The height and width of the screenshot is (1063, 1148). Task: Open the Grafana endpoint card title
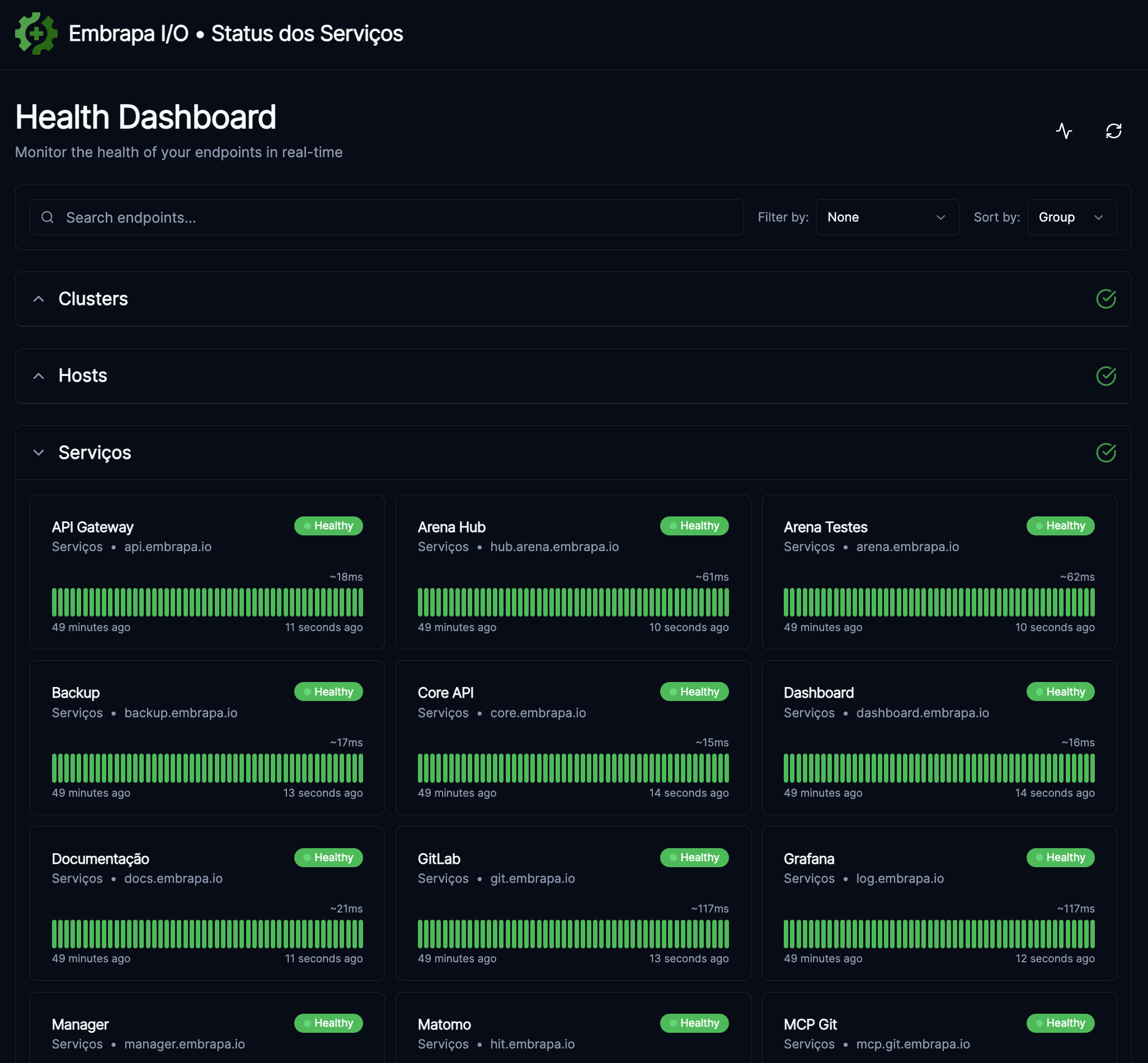click(x=808, y=859)
